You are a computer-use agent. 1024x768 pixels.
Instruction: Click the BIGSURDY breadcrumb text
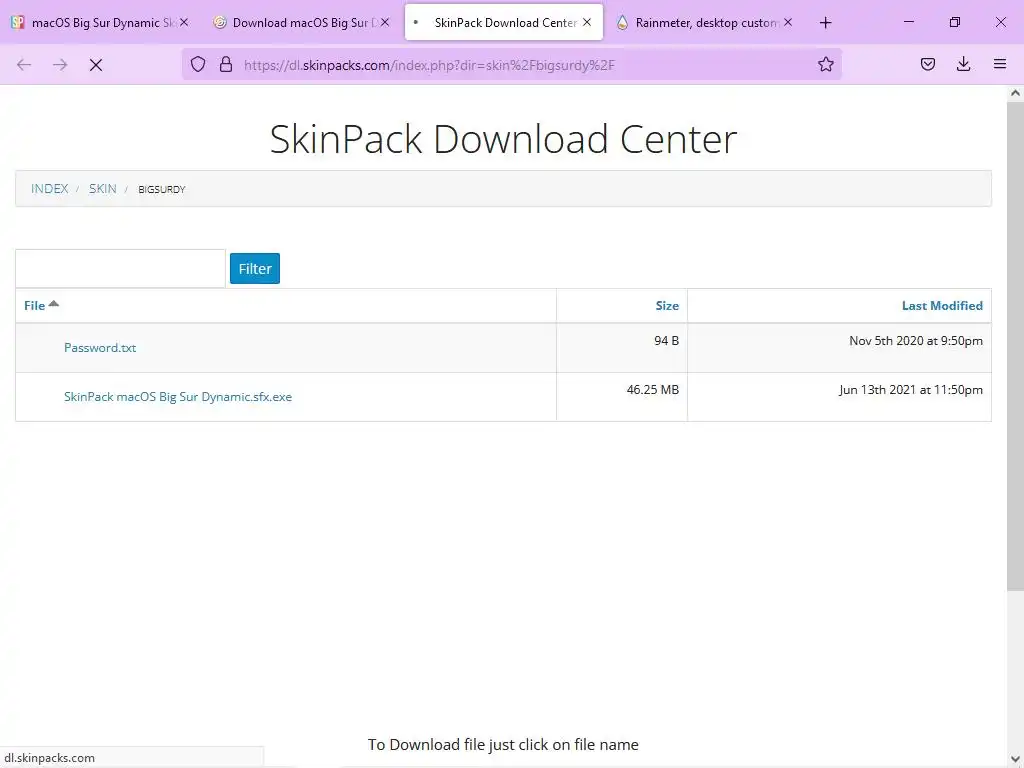pyautogui.click(x=162, y=189)
